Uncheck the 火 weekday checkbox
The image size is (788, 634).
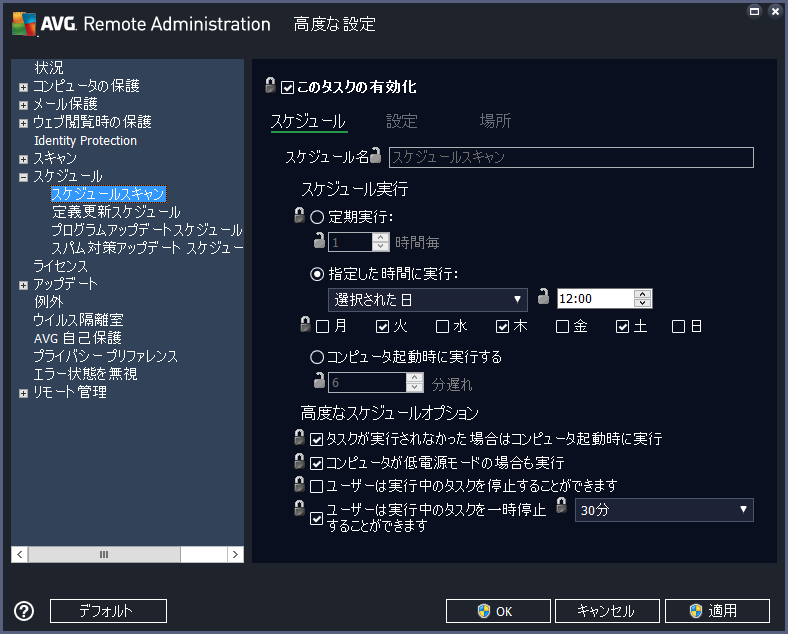tap(382, 327)
